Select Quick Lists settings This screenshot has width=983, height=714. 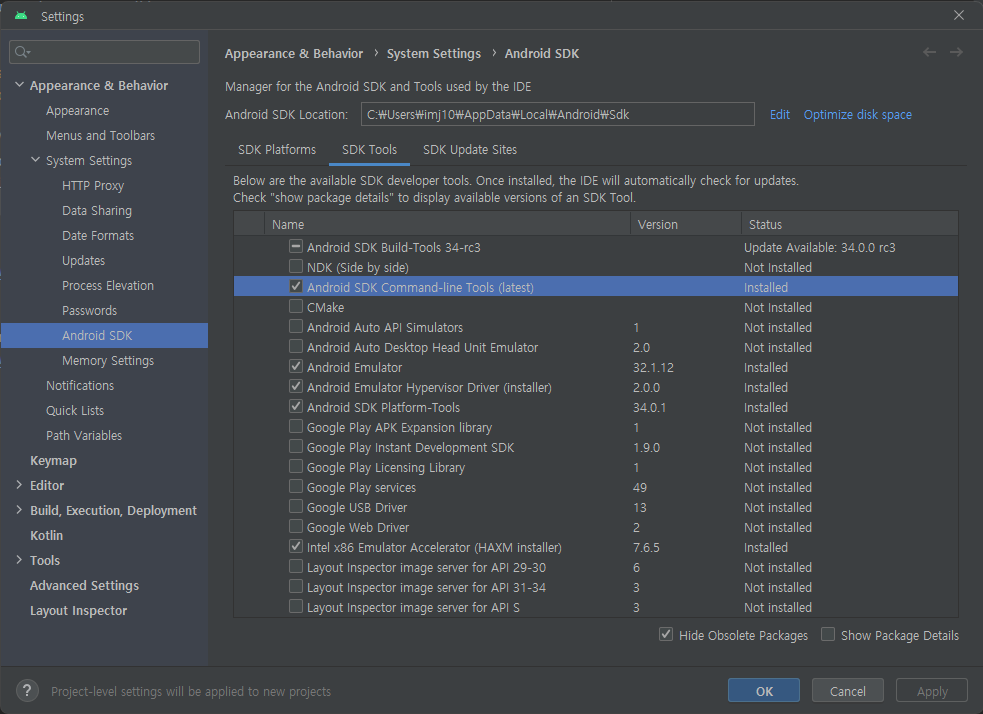pos(75,411)
